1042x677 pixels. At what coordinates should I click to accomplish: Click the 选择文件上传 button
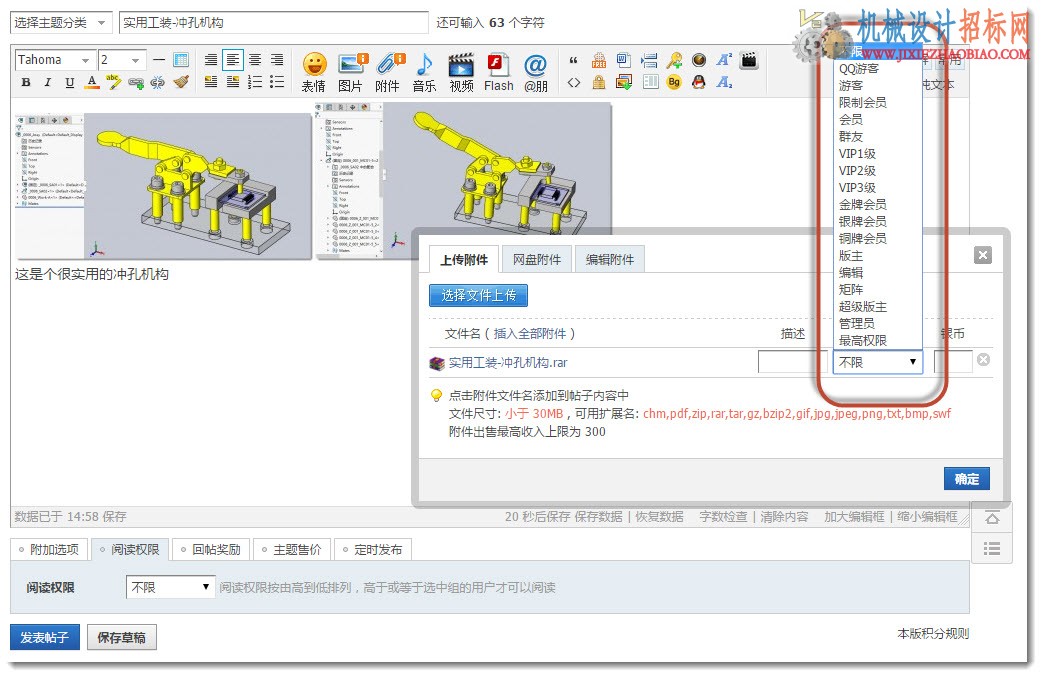click(x=478, y=295)
